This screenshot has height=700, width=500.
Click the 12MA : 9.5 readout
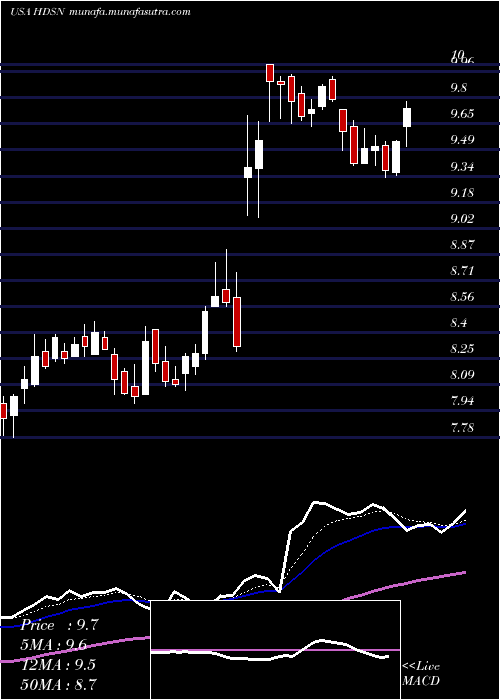tap(58, 665)
